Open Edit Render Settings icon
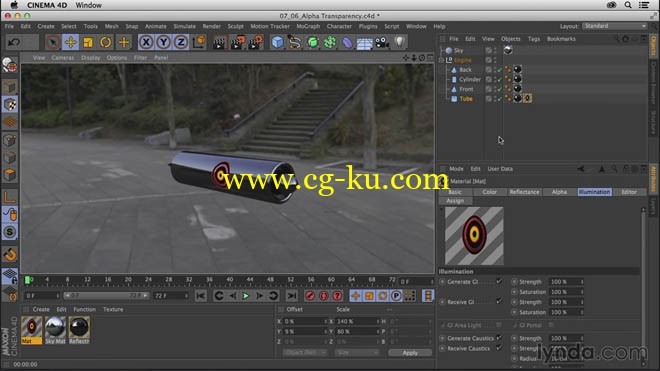Screen dimensions: 660x371 pyautogui.click(x=255, y=42)
